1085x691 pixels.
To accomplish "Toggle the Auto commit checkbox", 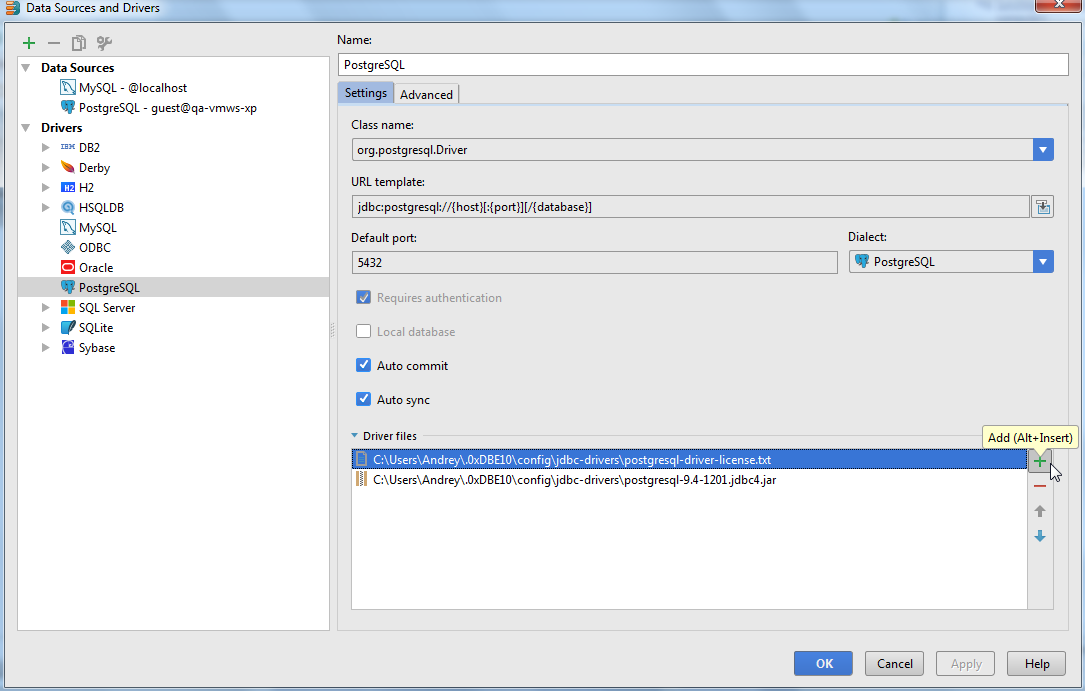I will click(364, 366).
